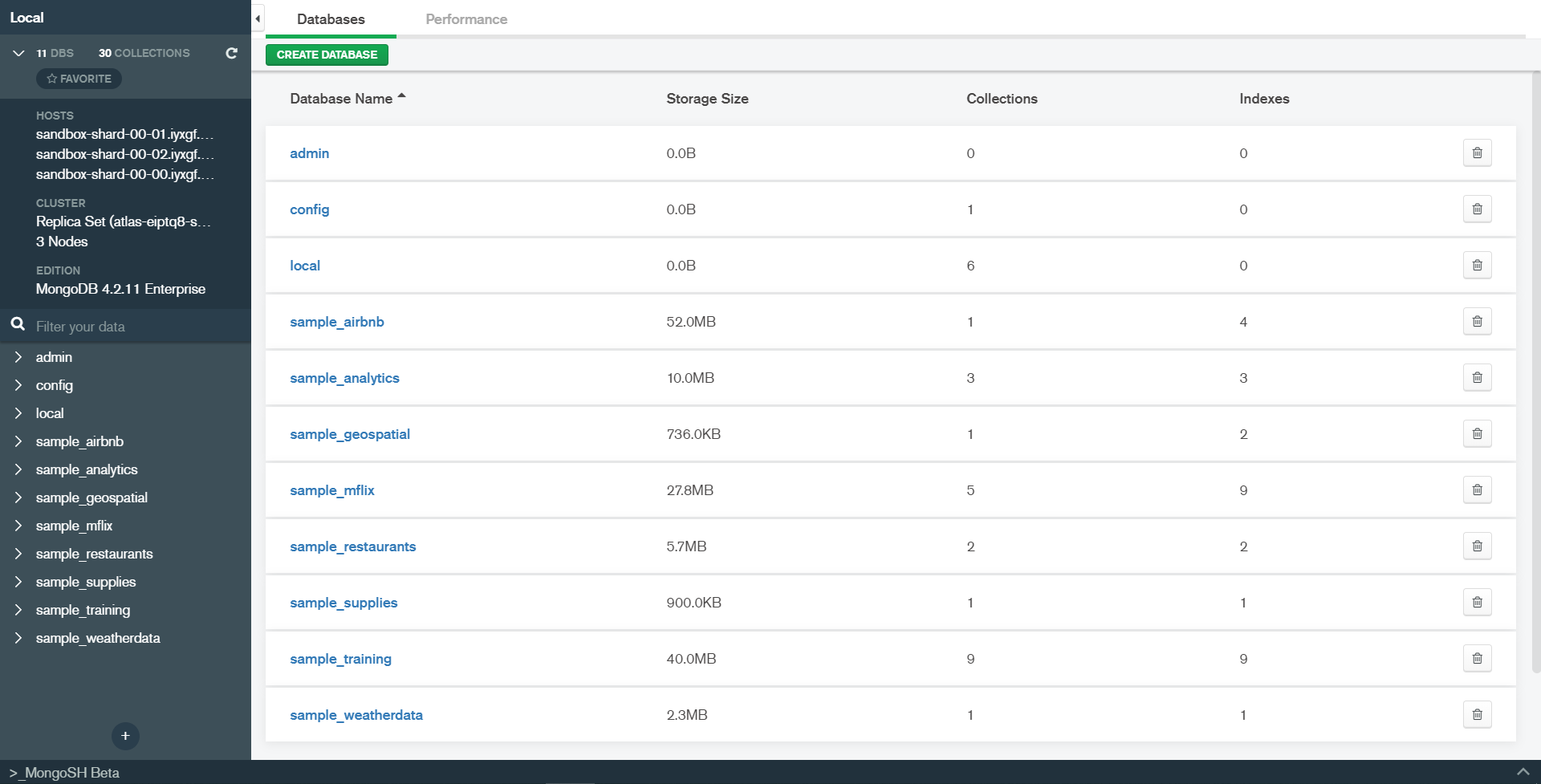Expand sample_supplies in the sidebar
This screenshot has height=784, width=1541.
pos(18,582)
